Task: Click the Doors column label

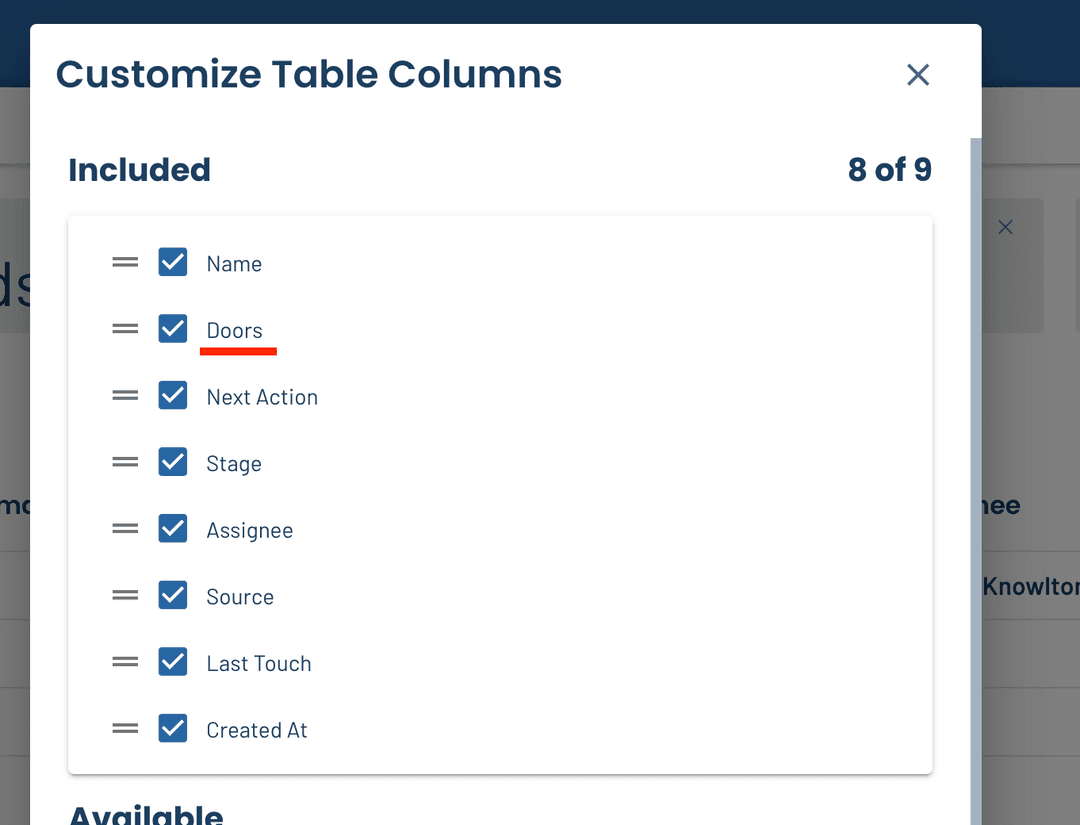Action: point(235,331)
